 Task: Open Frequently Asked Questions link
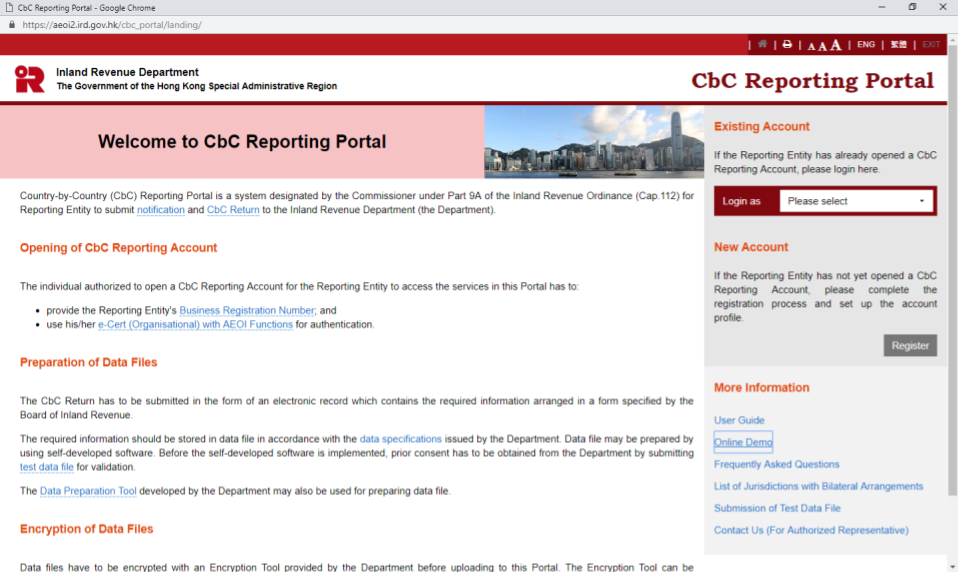[777, 464]
